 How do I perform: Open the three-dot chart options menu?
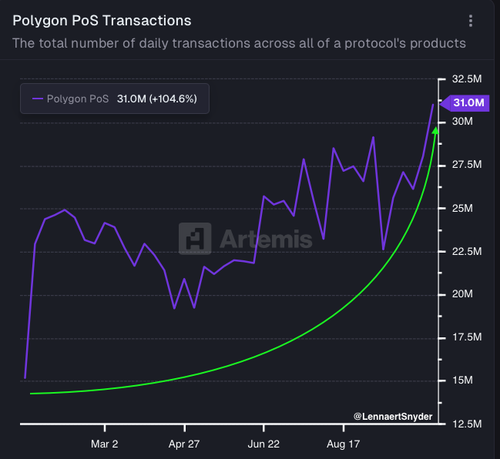pos(470,21)
